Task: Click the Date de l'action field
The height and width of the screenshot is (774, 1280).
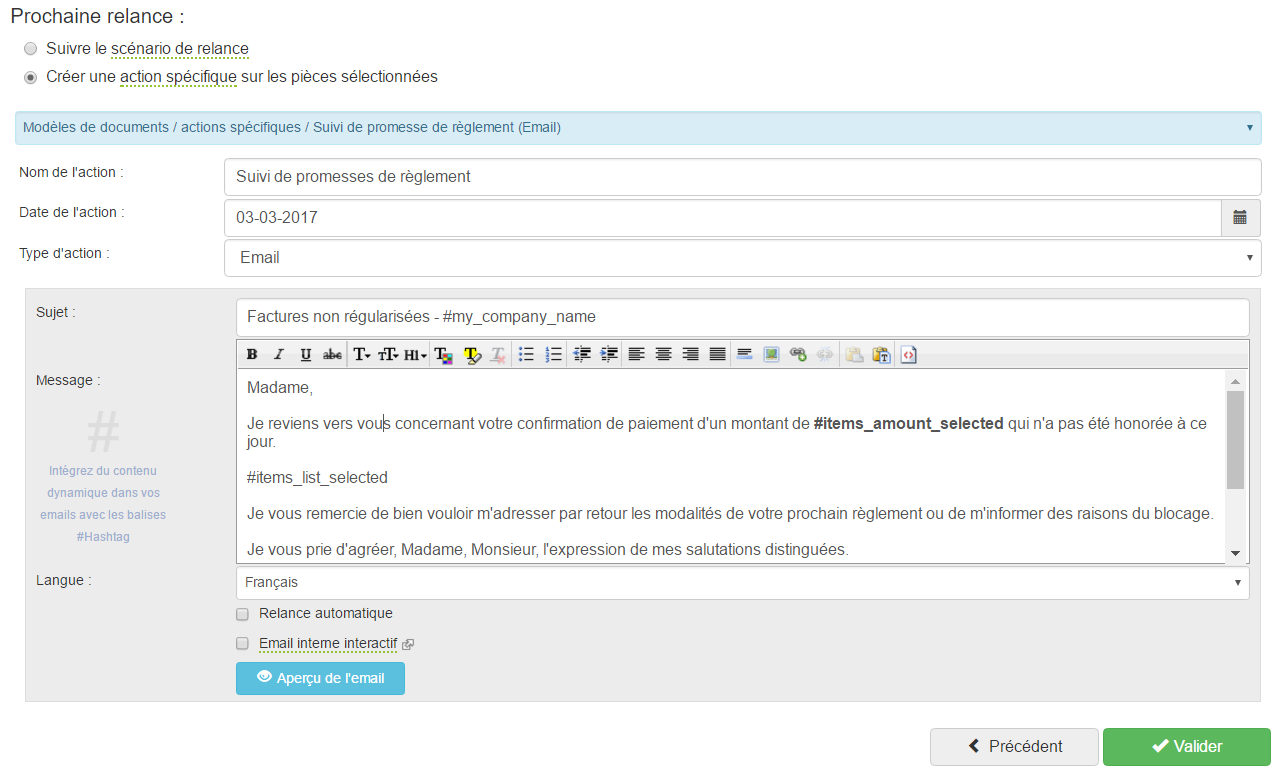Action: coord(722,217)
